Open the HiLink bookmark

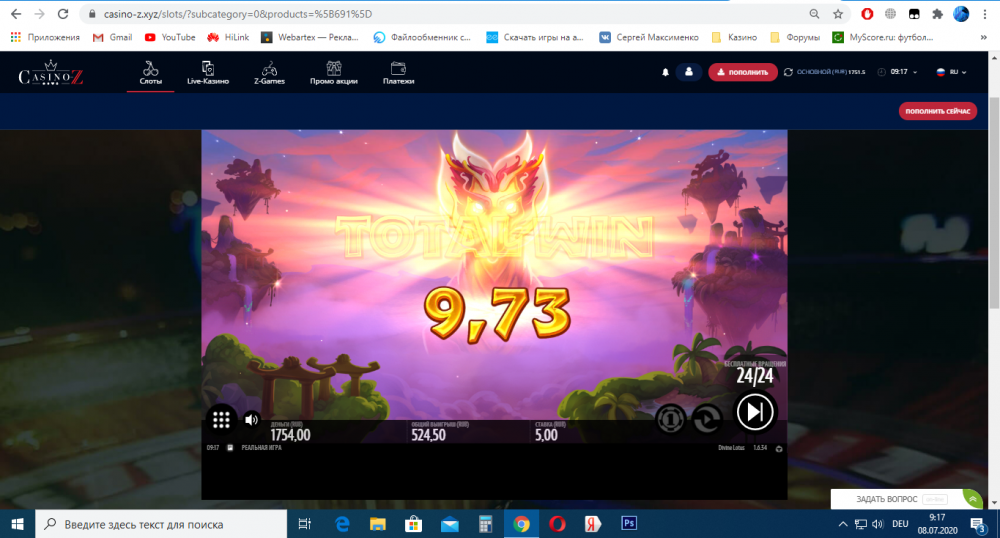[x=228, y=37]
